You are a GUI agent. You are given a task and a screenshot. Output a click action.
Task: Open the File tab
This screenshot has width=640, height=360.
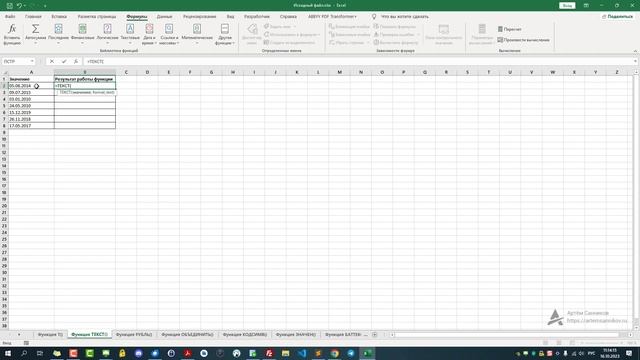pyautogui.click(x=10, y=16)
